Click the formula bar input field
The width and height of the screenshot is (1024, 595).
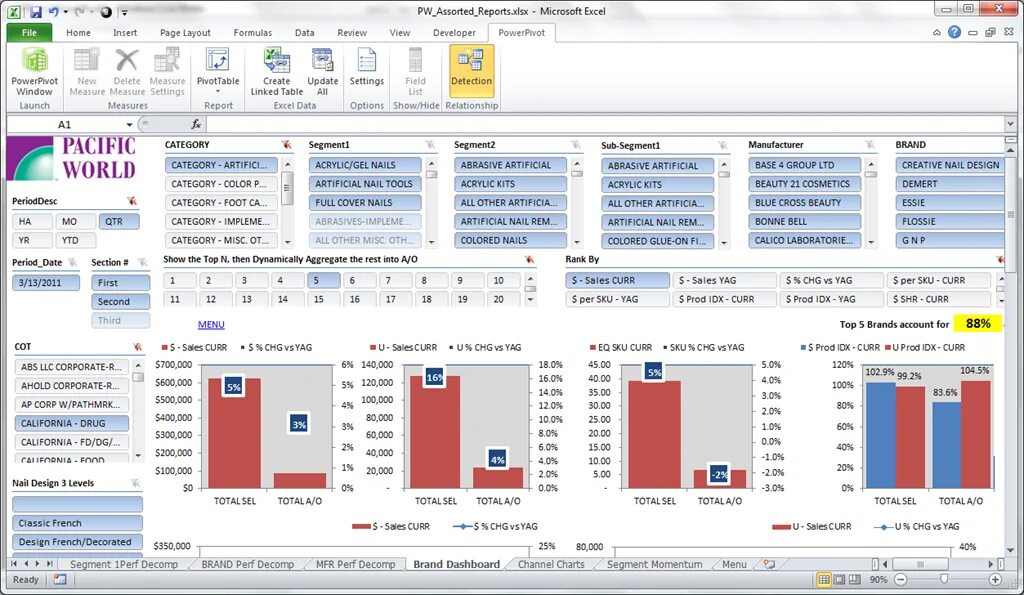pos(604,124)
